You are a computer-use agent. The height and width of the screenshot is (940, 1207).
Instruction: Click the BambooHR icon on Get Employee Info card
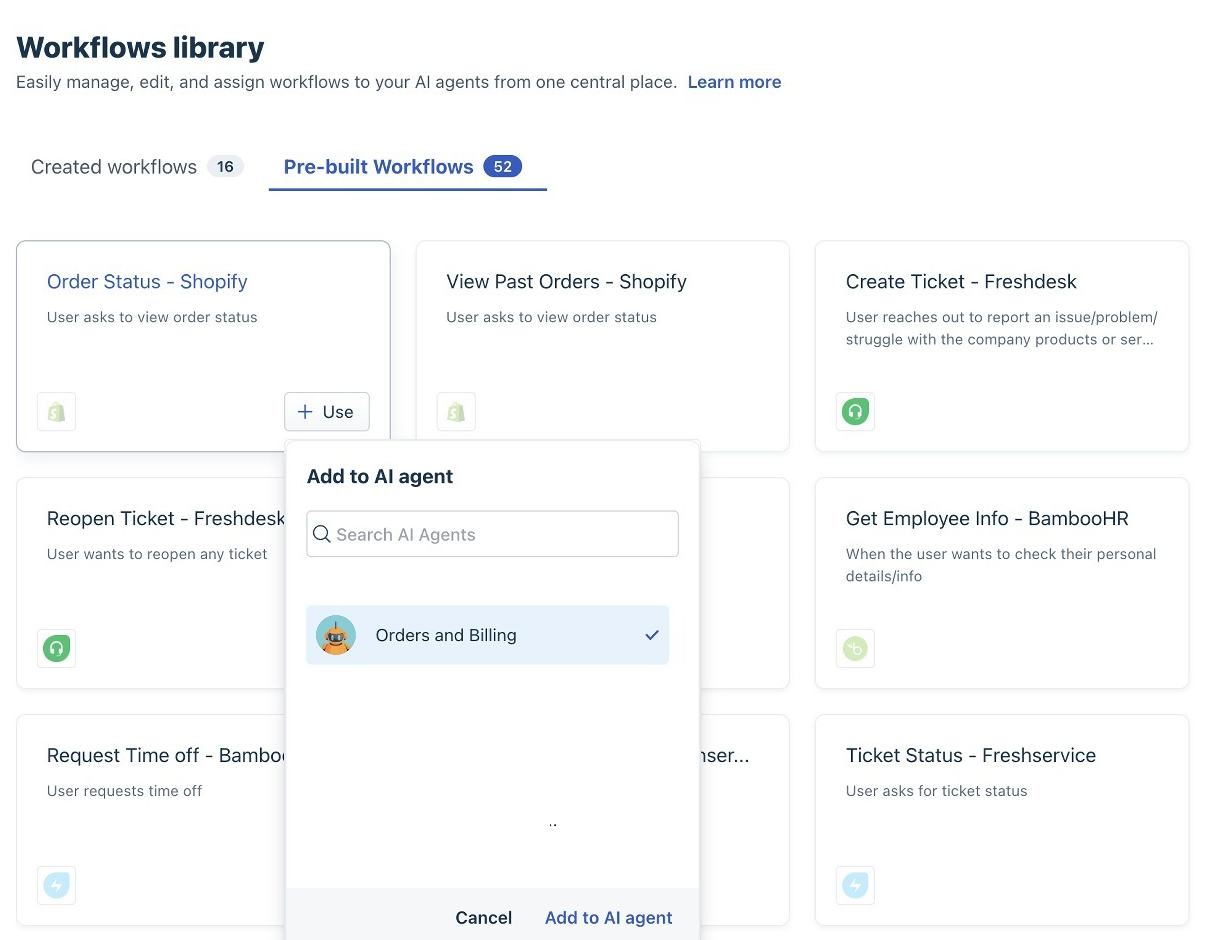click(855, 648)
